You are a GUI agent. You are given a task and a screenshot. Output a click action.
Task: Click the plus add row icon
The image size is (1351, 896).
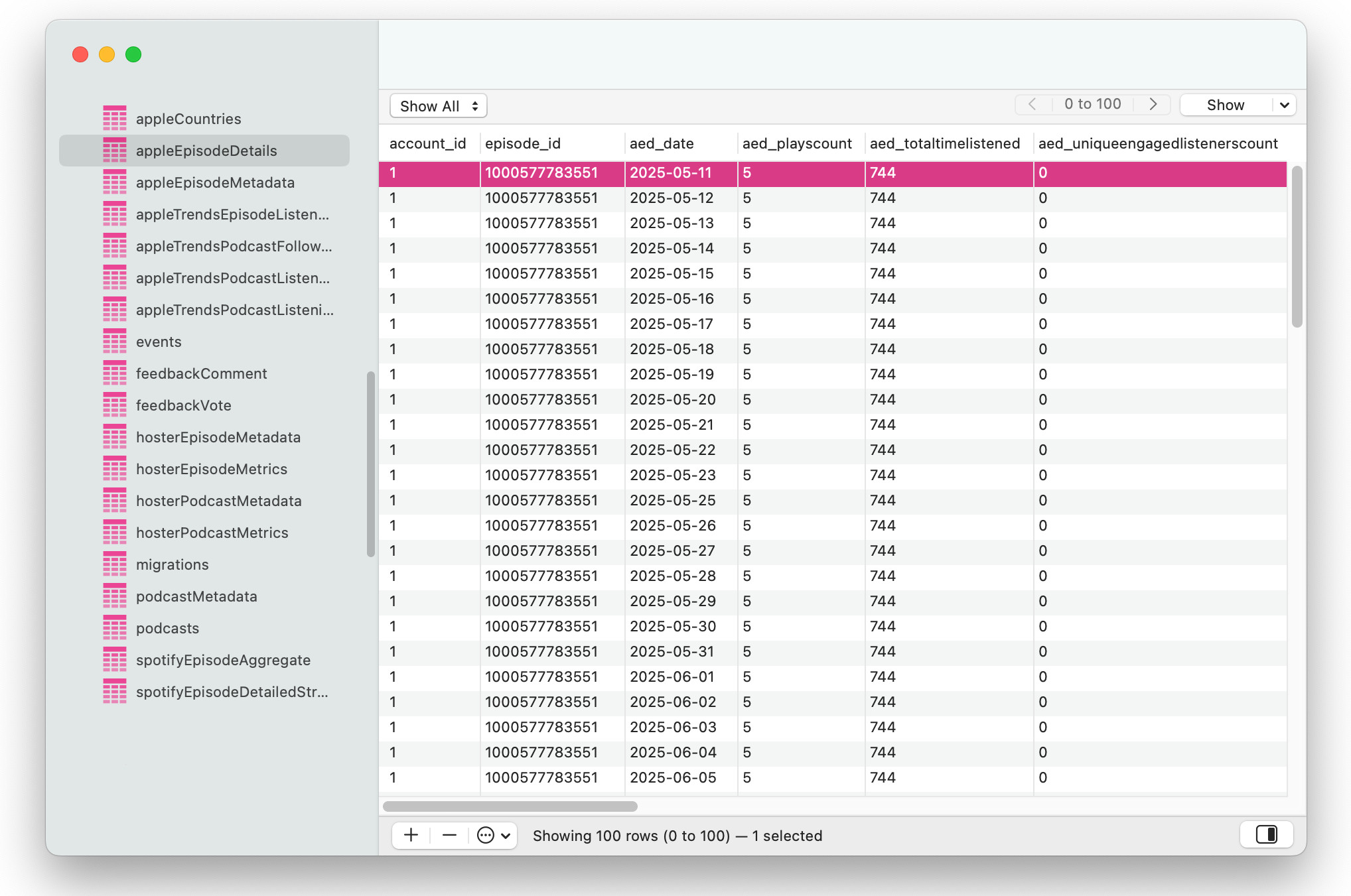[x=411, y=835]
